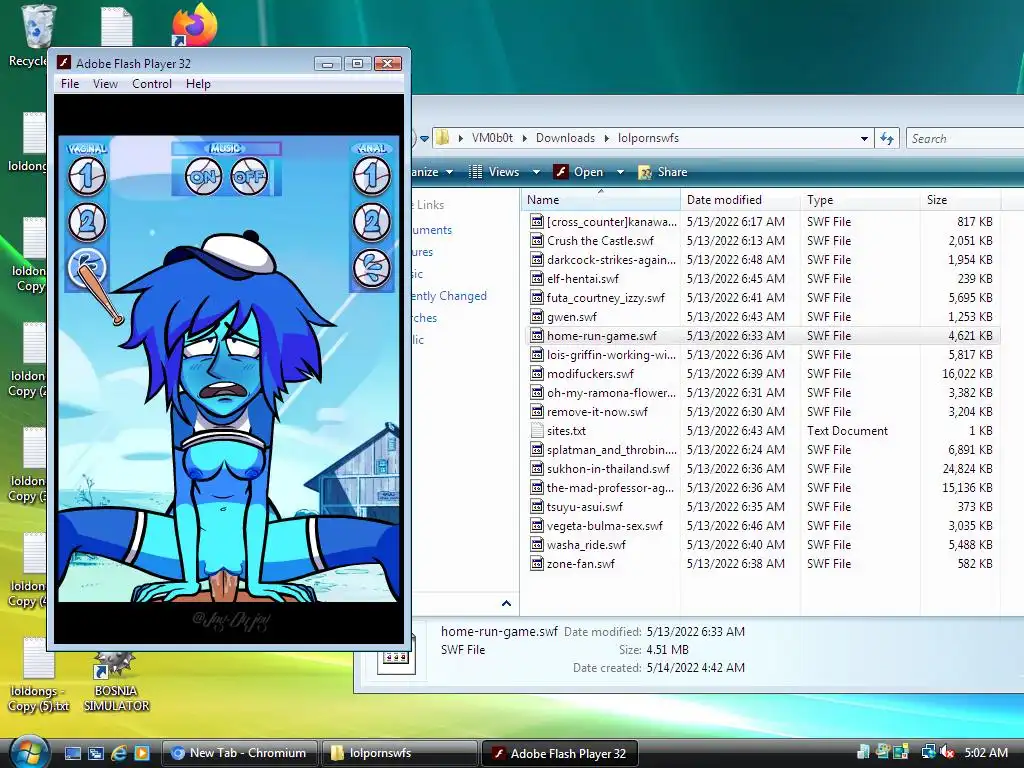Image resolution: width=1024 pixels, height=768 pixels.
Task: Click the network tray icon
Action: tap(928, 753)
